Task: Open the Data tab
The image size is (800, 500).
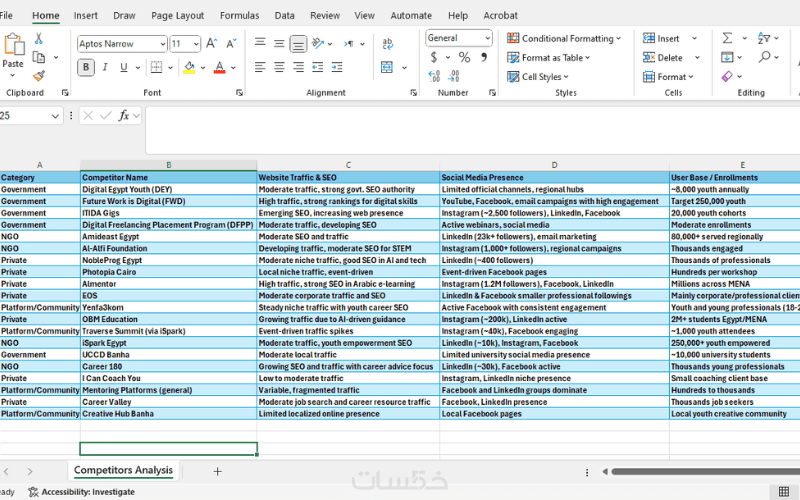Action: 284,16
